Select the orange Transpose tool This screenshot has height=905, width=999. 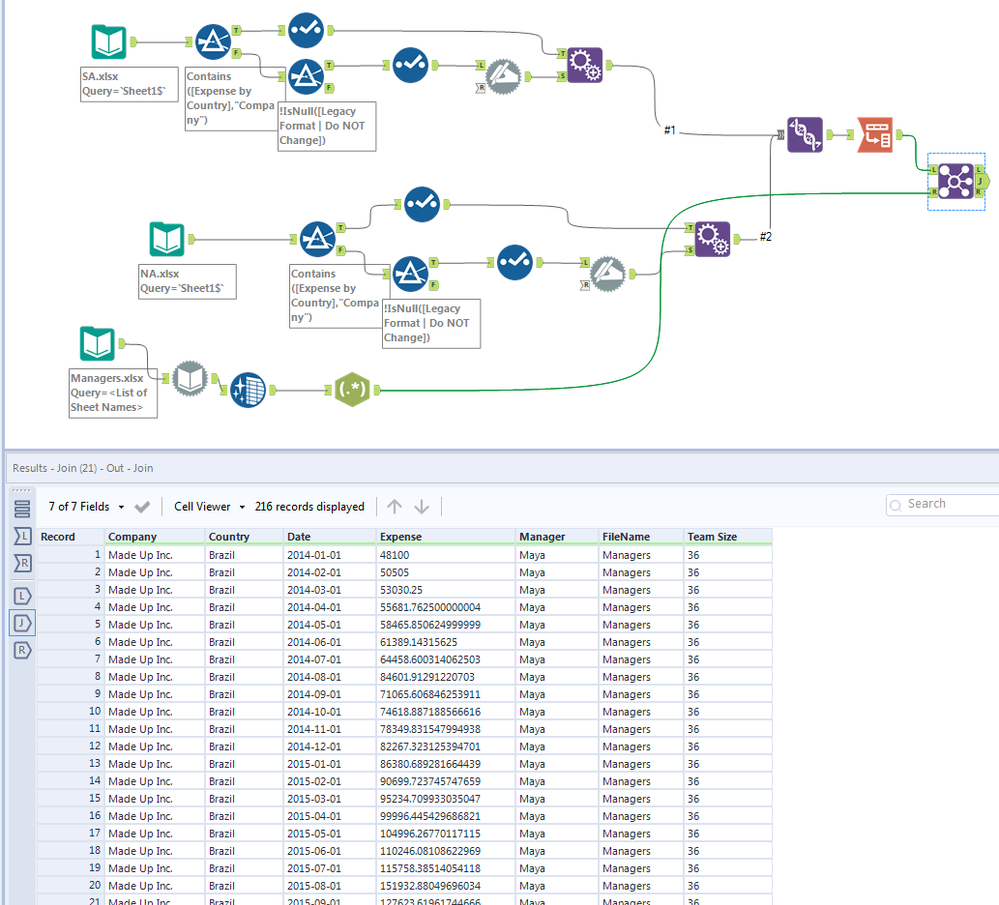[x=875, y=134]
